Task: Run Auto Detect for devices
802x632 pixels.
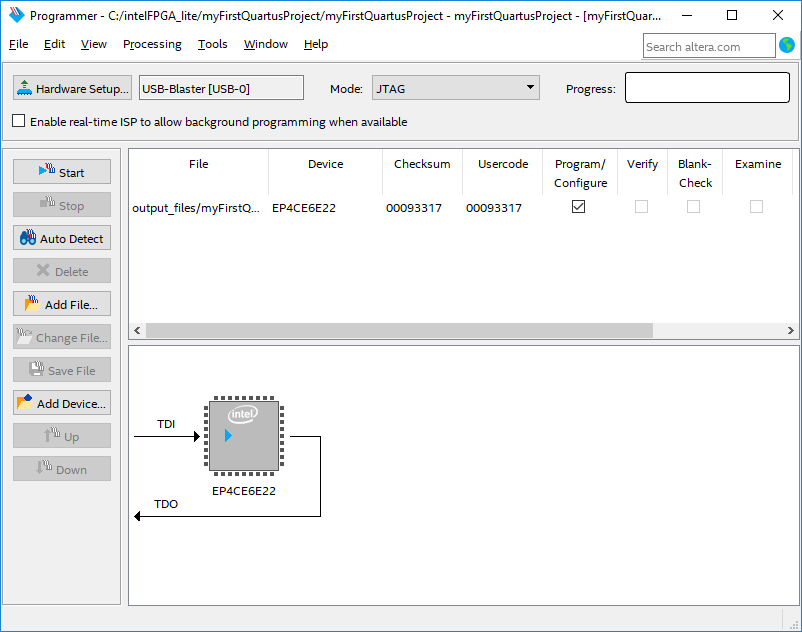Action: pos(62,238)
